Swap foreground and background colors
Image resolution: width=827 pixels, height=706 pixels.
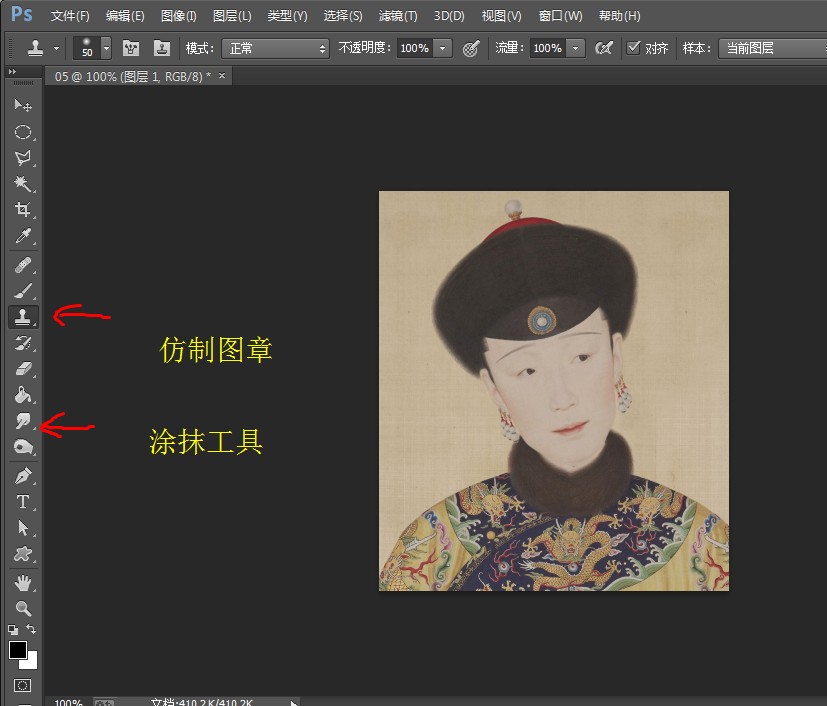click(x=31, y=629)
